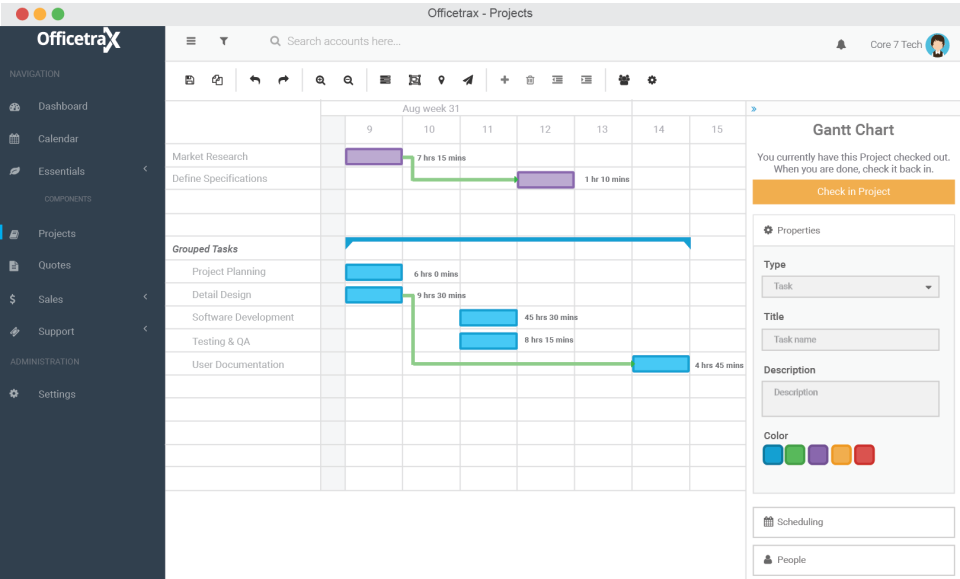Pick the orange color swatch
This screenshot has height=579, width=960.
pos(841,455)
